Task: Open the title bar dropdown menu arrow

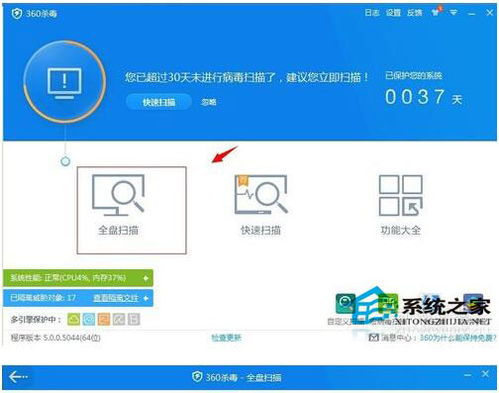Action: coord(453,13)
